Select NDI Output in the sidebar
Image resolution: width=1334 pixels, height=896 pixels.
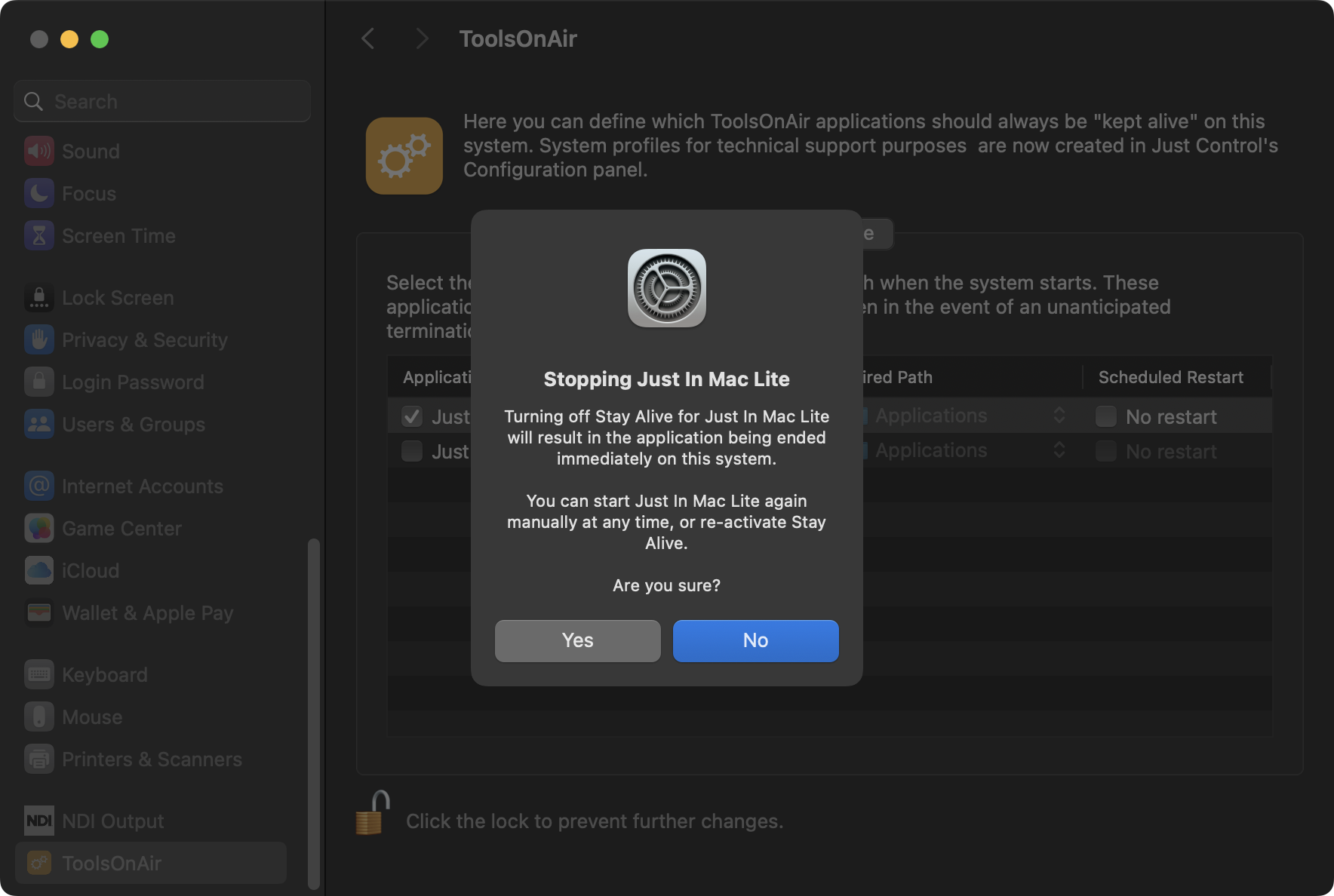151,821
